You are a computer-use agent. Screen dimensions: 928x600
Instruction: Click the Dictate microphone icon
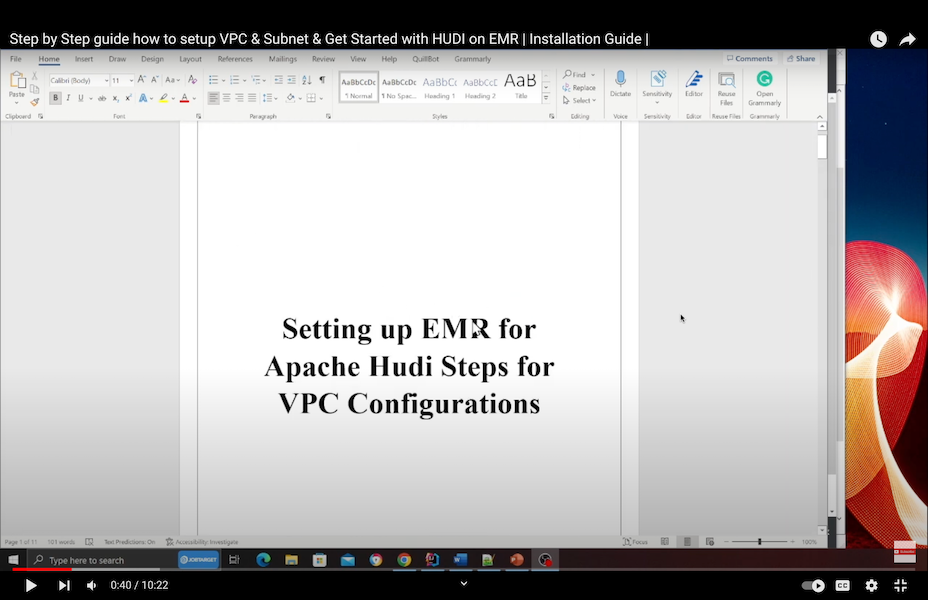tap(620, 79)
